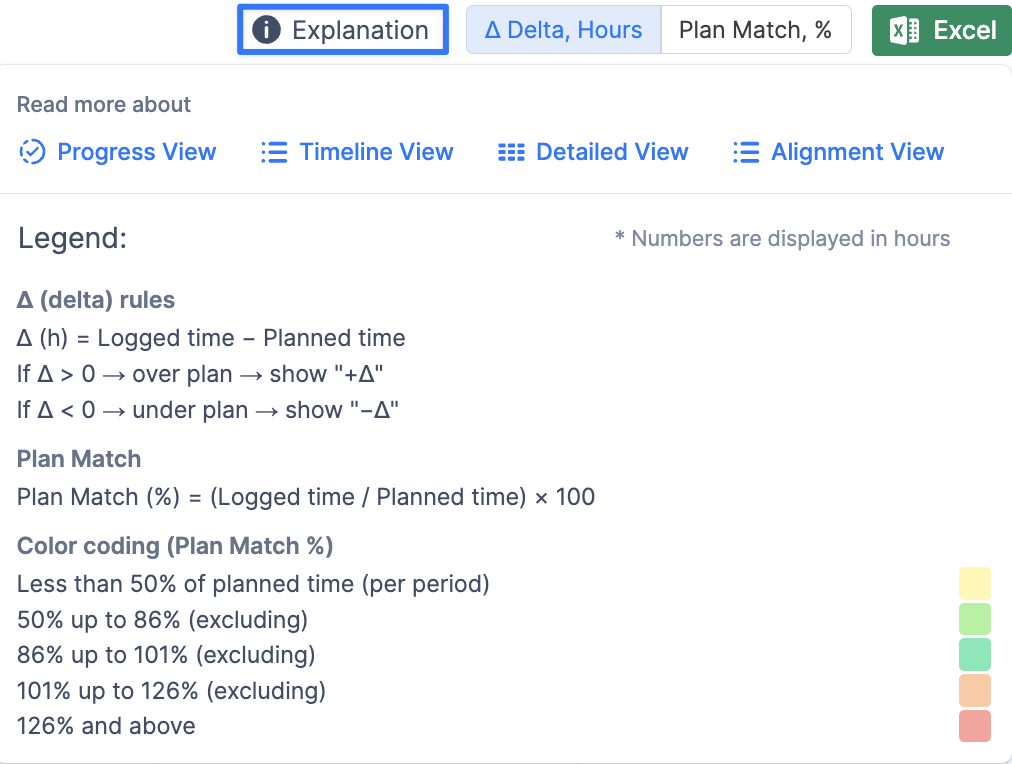Click the teal green 86%-101% swatch
The width and height of the screenshot is (1012, 764).
(x=975, y=654)
